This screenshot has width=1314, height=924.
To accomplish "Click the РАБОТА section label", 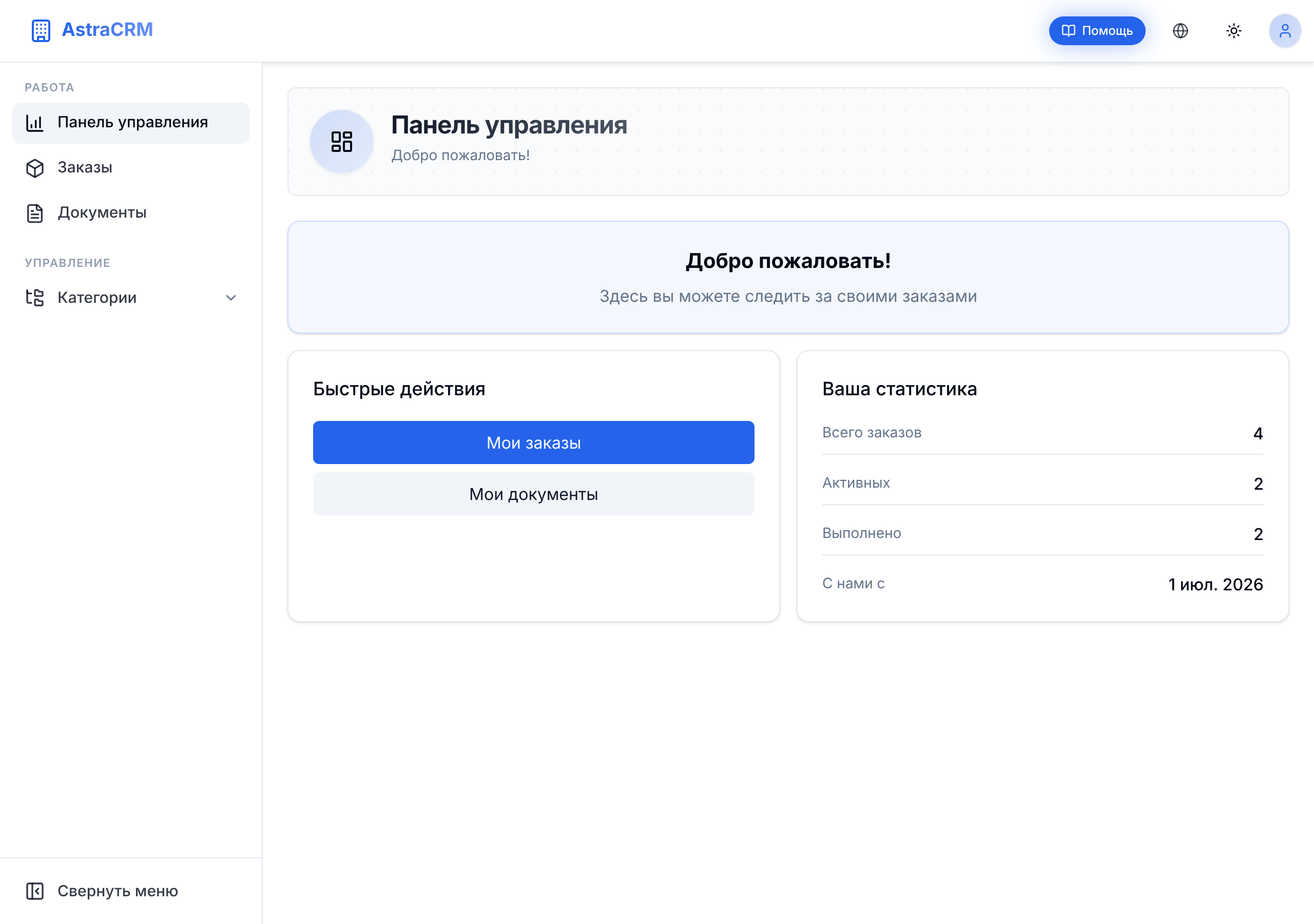I will tap(49, 88).
